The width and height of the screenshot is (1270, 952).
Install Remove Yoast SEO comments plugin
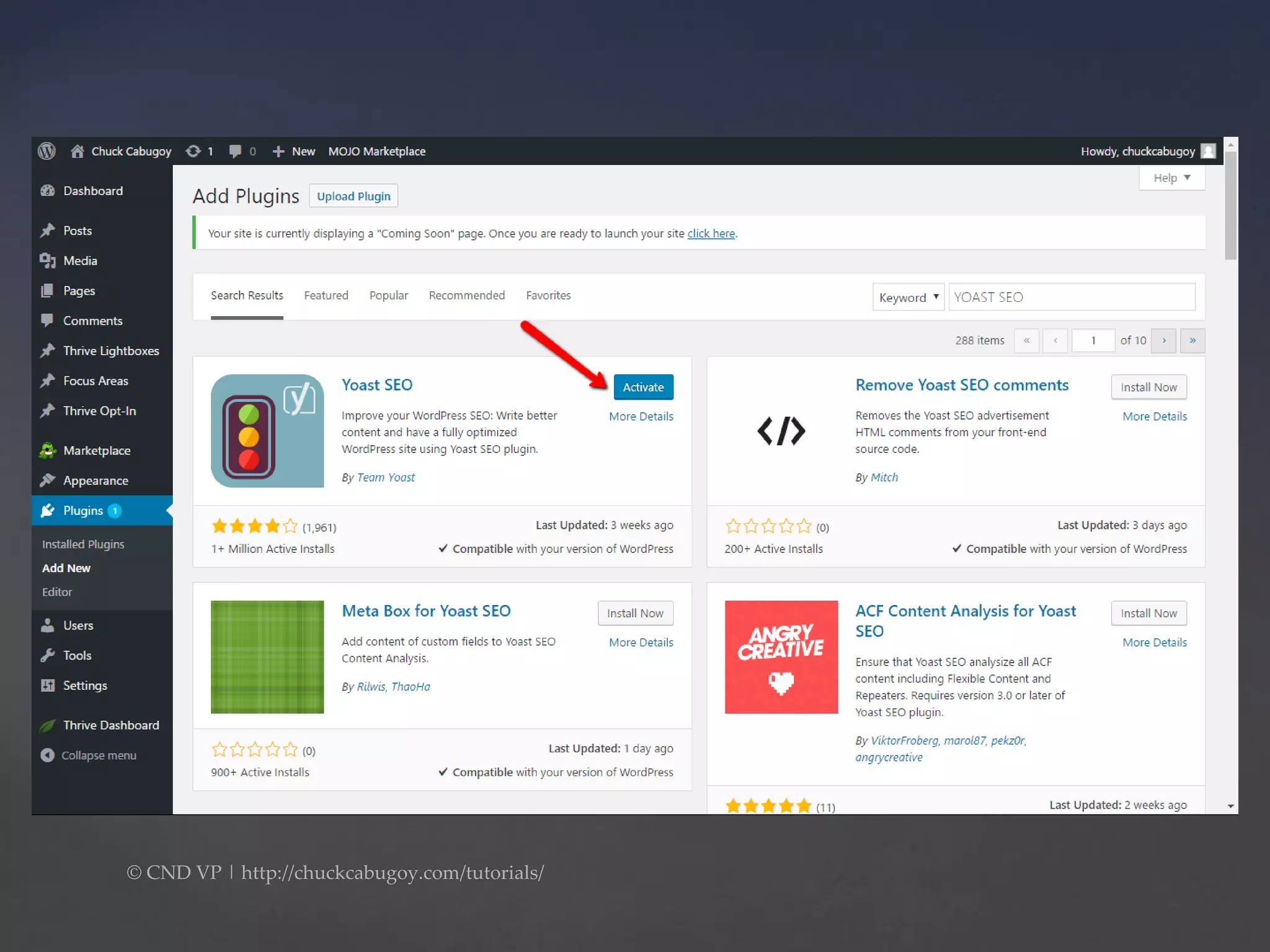tap(1149, 387)
